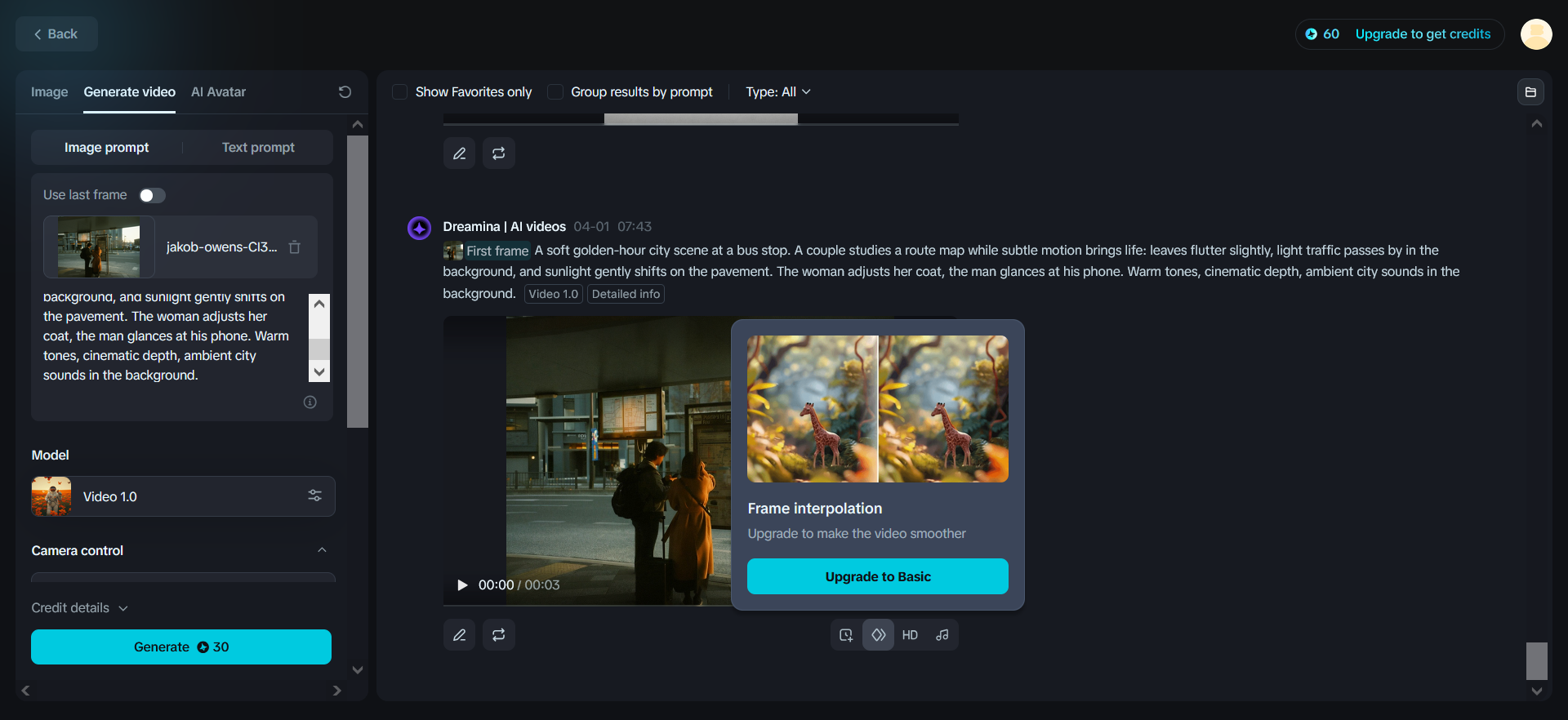Click the frame interpolation icon

point(878,635)
